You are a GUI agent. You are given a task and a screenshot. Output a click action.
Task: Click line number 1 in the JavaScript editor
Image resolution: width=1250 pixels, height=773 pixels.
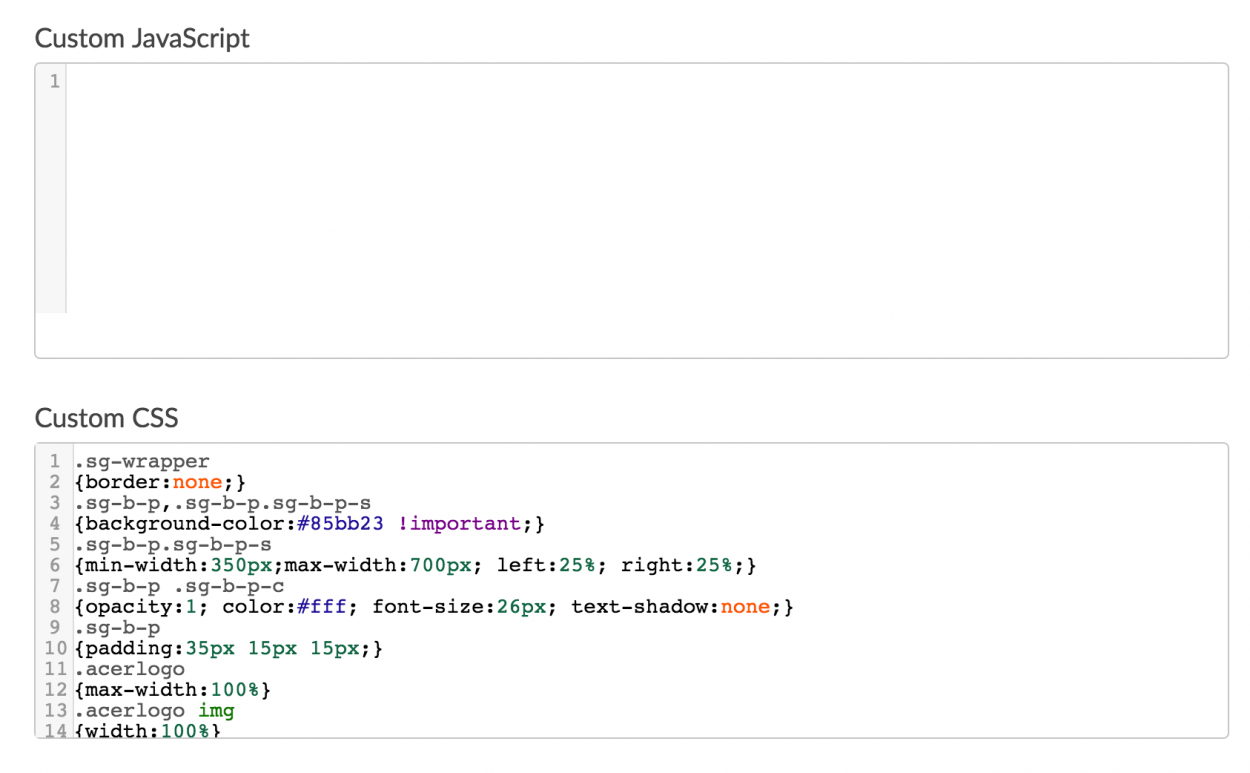tap(54, 81)
